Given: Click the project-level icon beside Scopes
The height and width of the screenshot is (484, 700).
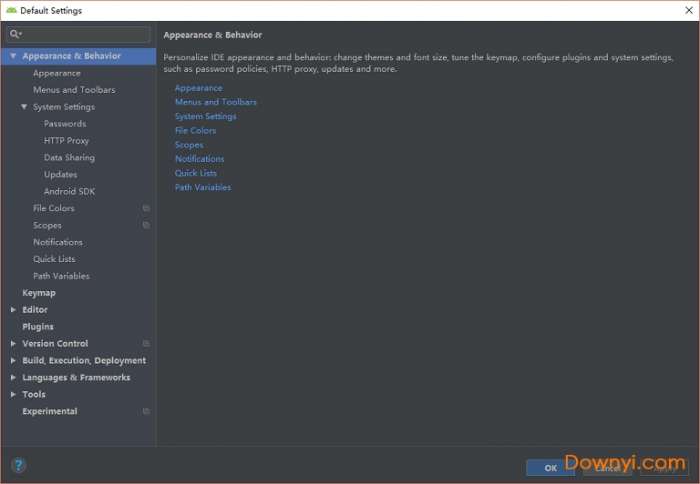Looking at the screenshot, I should point(146,225).
